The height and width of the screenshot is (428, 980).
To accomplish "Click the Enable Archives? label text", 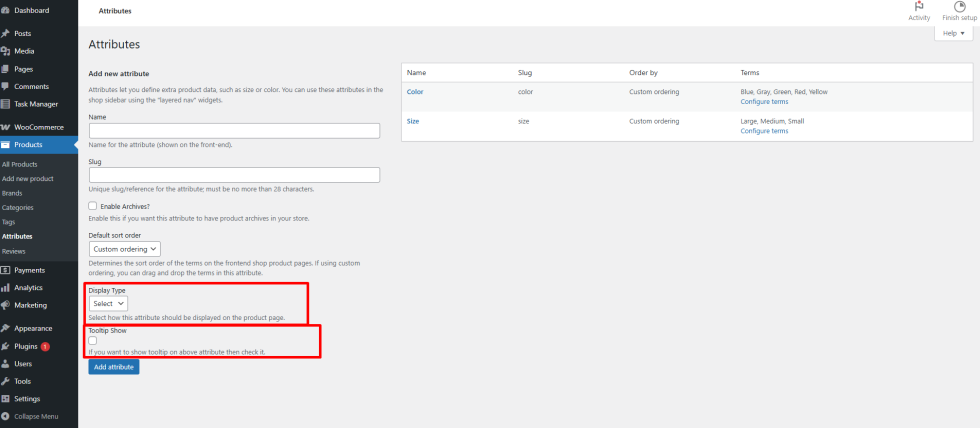I will tap(125, 206).
